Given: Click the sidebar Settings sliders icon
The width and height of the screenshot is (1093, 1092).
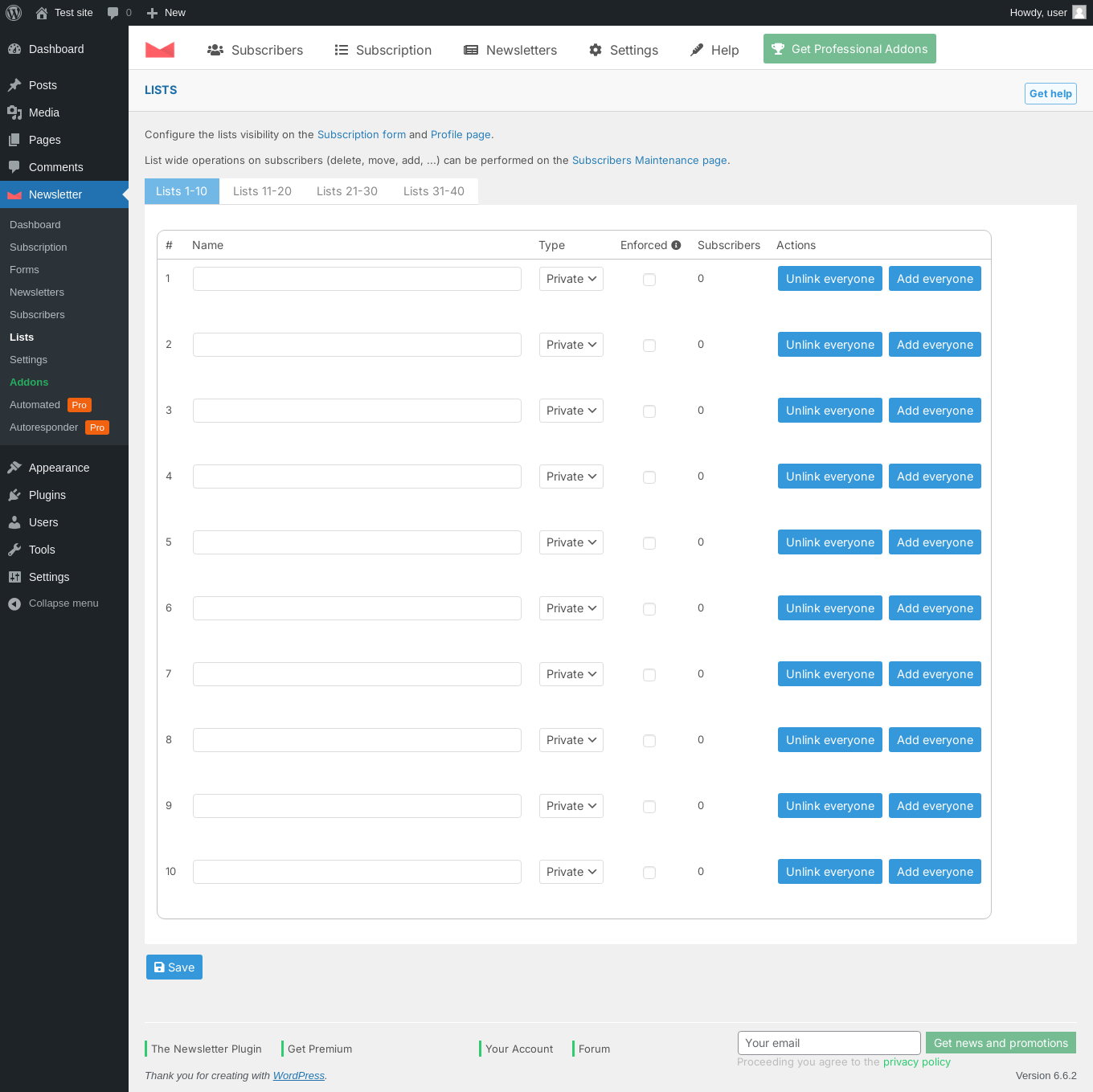Looking at the screenshot, I should pyautogui.click(x=14, y=577).
